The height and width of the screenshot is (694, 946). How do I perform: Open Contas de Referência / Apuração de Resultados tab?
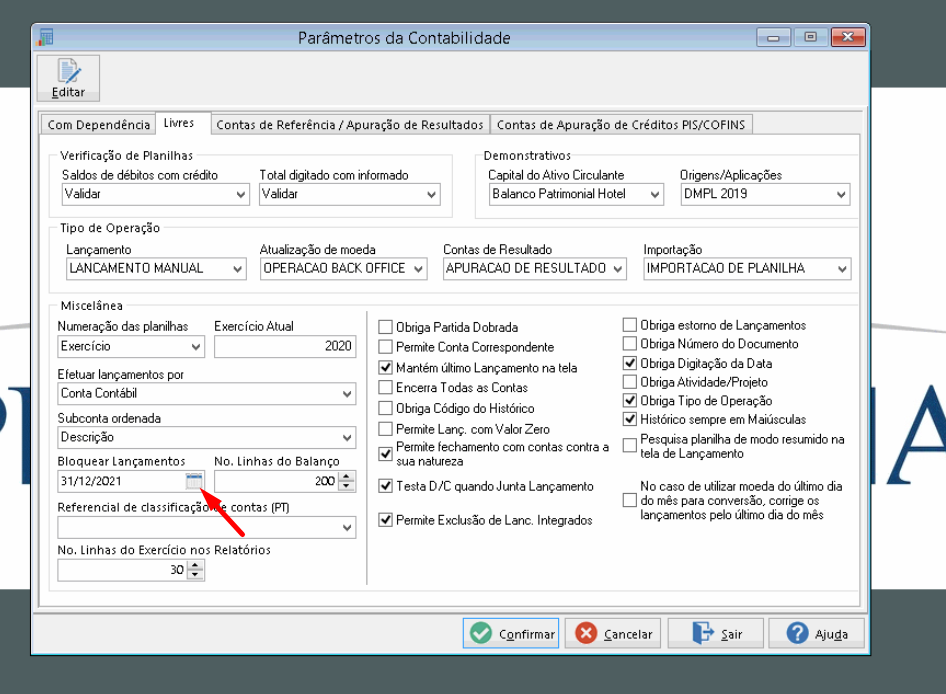click(350, 124)
